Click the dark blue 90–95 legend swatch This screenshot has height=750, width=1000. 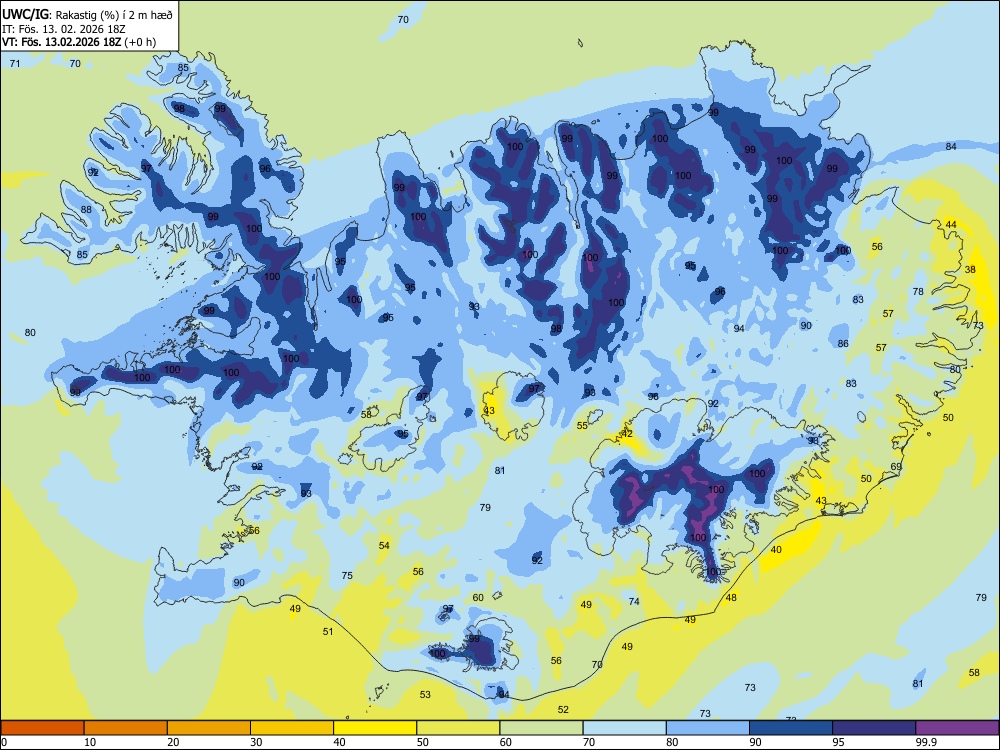[791, 728]
